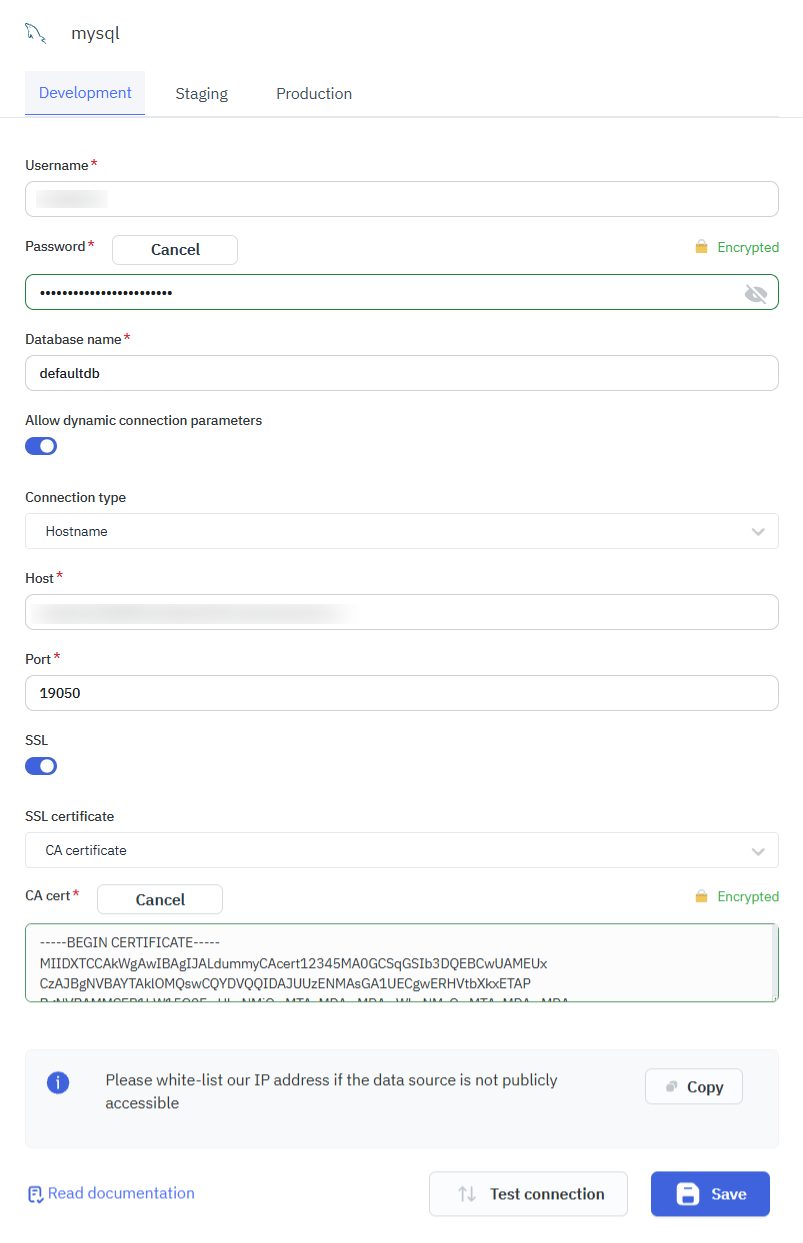This screenshot has width=803, height=1243.
Task: Turn off the SSL toggle
Action: point(41,765)
